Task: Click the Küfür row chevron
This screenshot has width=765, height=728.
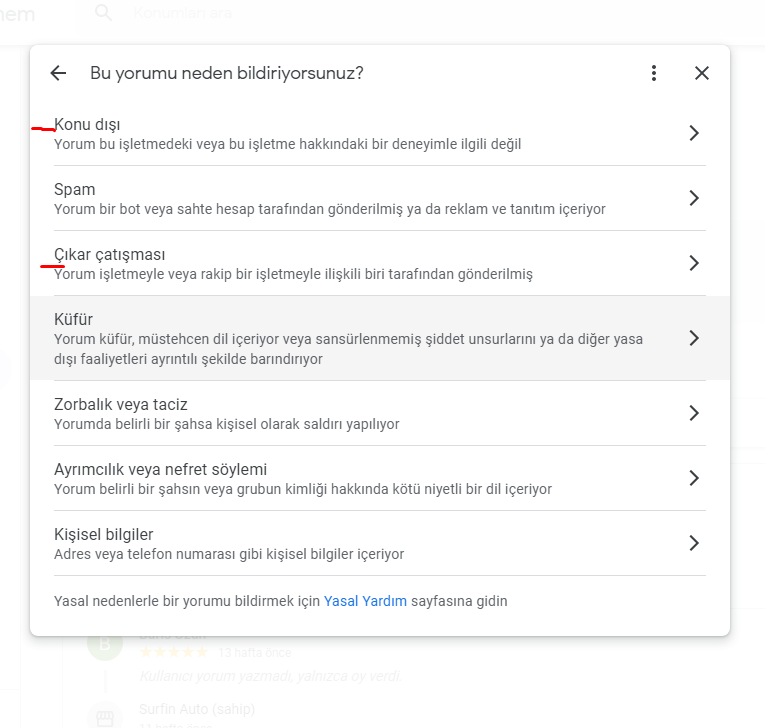Action: click(694, 338)
